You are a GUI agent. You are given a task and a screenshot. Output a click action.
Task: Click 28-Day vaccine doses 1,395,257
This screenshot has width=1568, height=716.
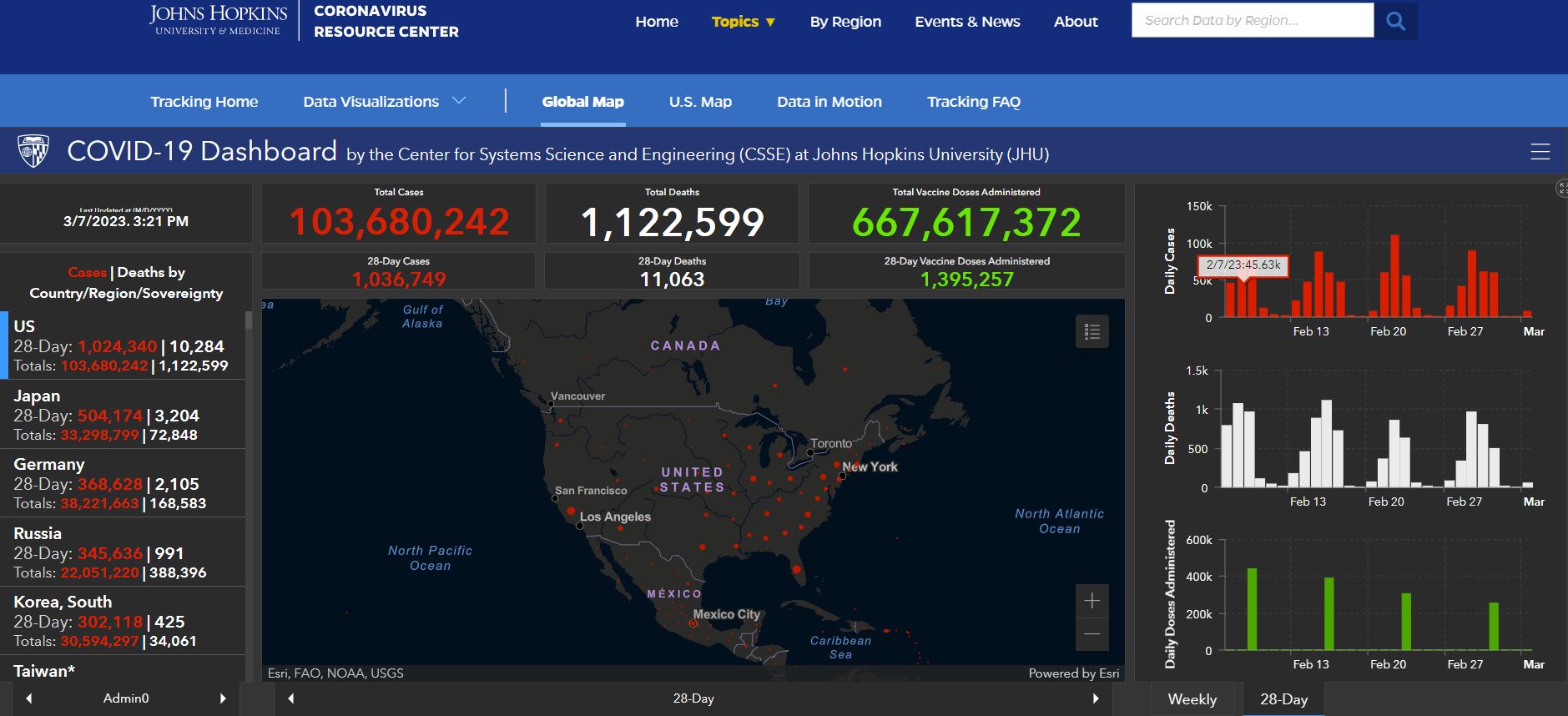click(966, 280)
